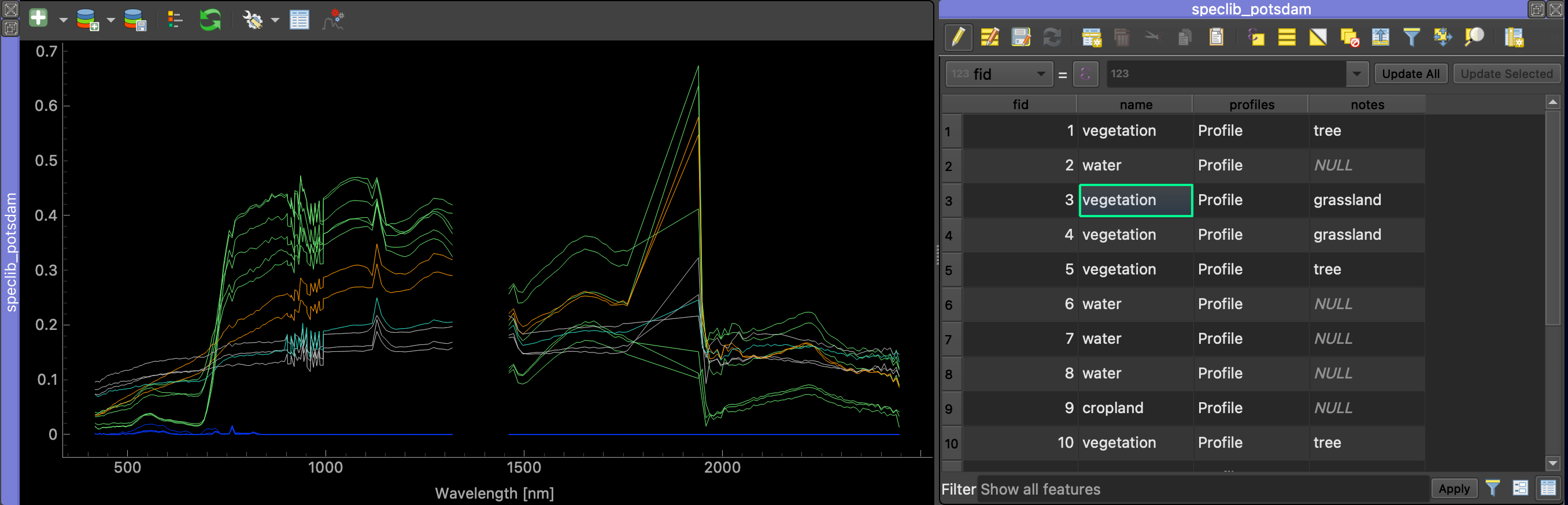Click the Profile cell in row 6
Image resolution: width=1568 pixels, height=505 pixels.
coord(1252,305)
